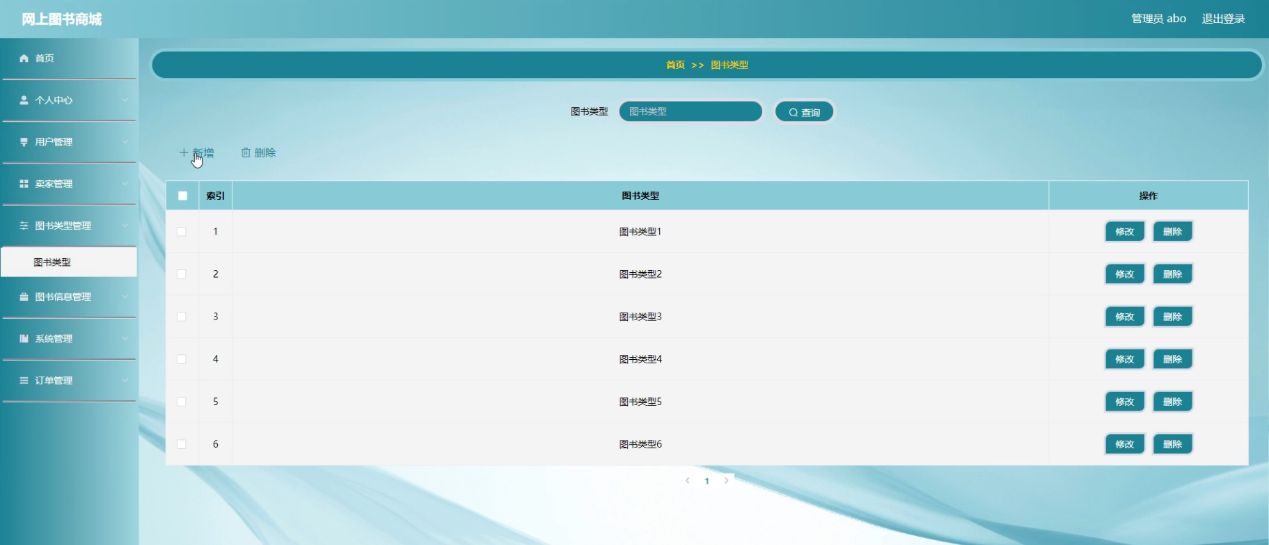This screenshot has height=545, width=1269.
Task: Click 修改 for row 图书类型5
Action: (x=1124, y=402)
